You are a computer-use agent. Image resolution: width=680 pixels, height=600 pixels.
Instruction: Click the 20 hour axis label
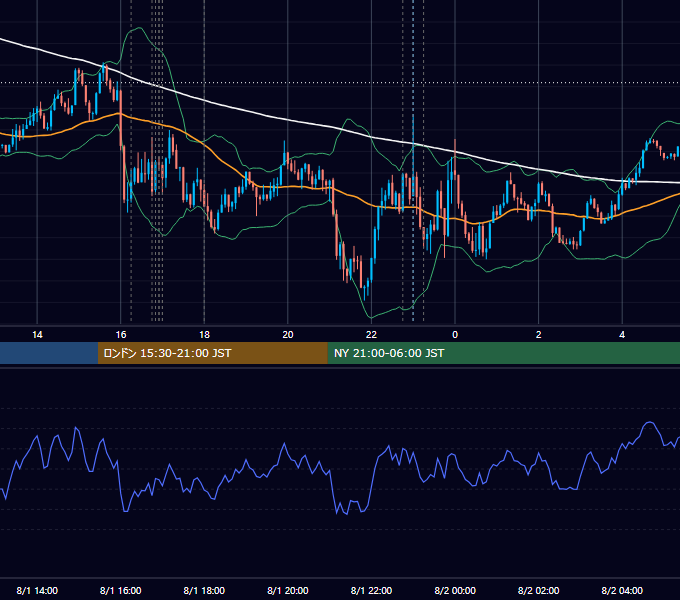tap(288, 335)
